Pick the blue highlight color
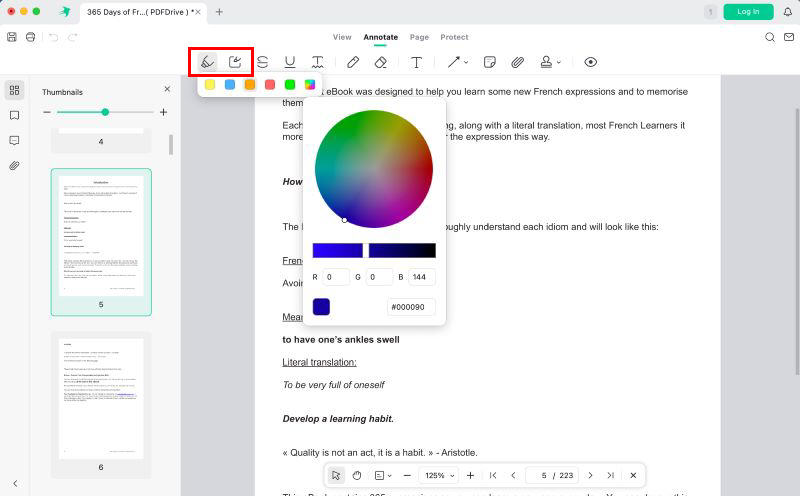 tap(230, 85)
